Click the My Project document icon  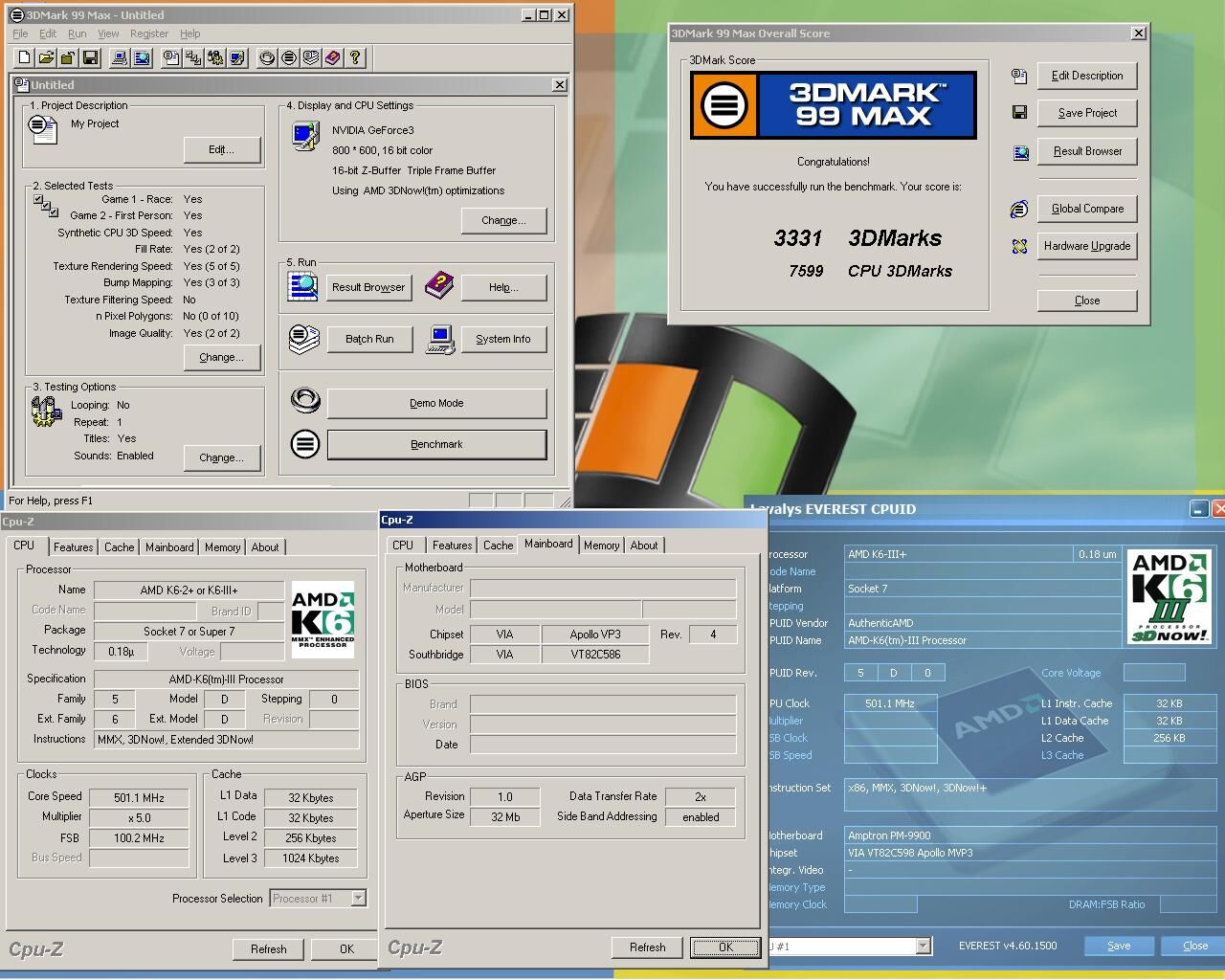click(x=44, y=128)
